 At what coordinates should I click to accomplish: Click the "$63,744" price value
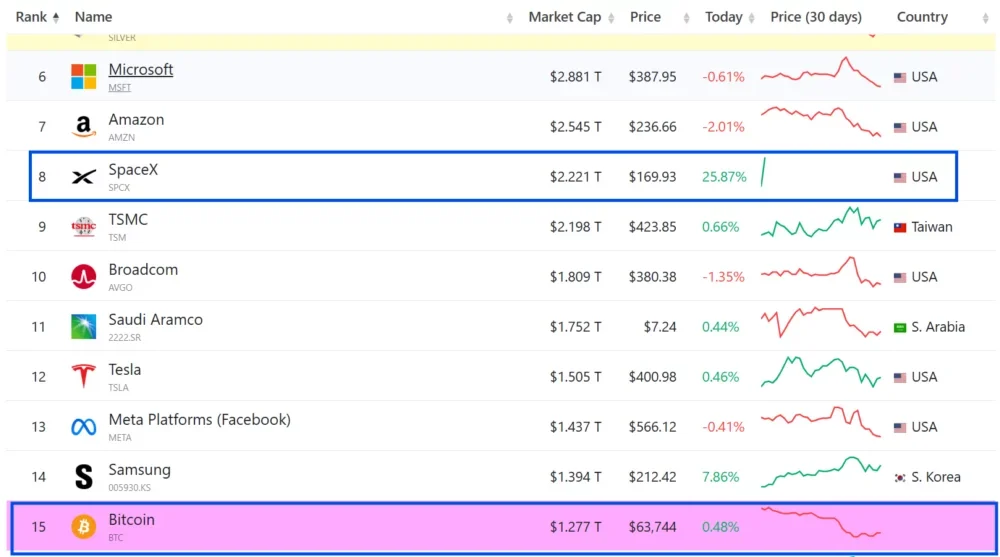point(652,527)
